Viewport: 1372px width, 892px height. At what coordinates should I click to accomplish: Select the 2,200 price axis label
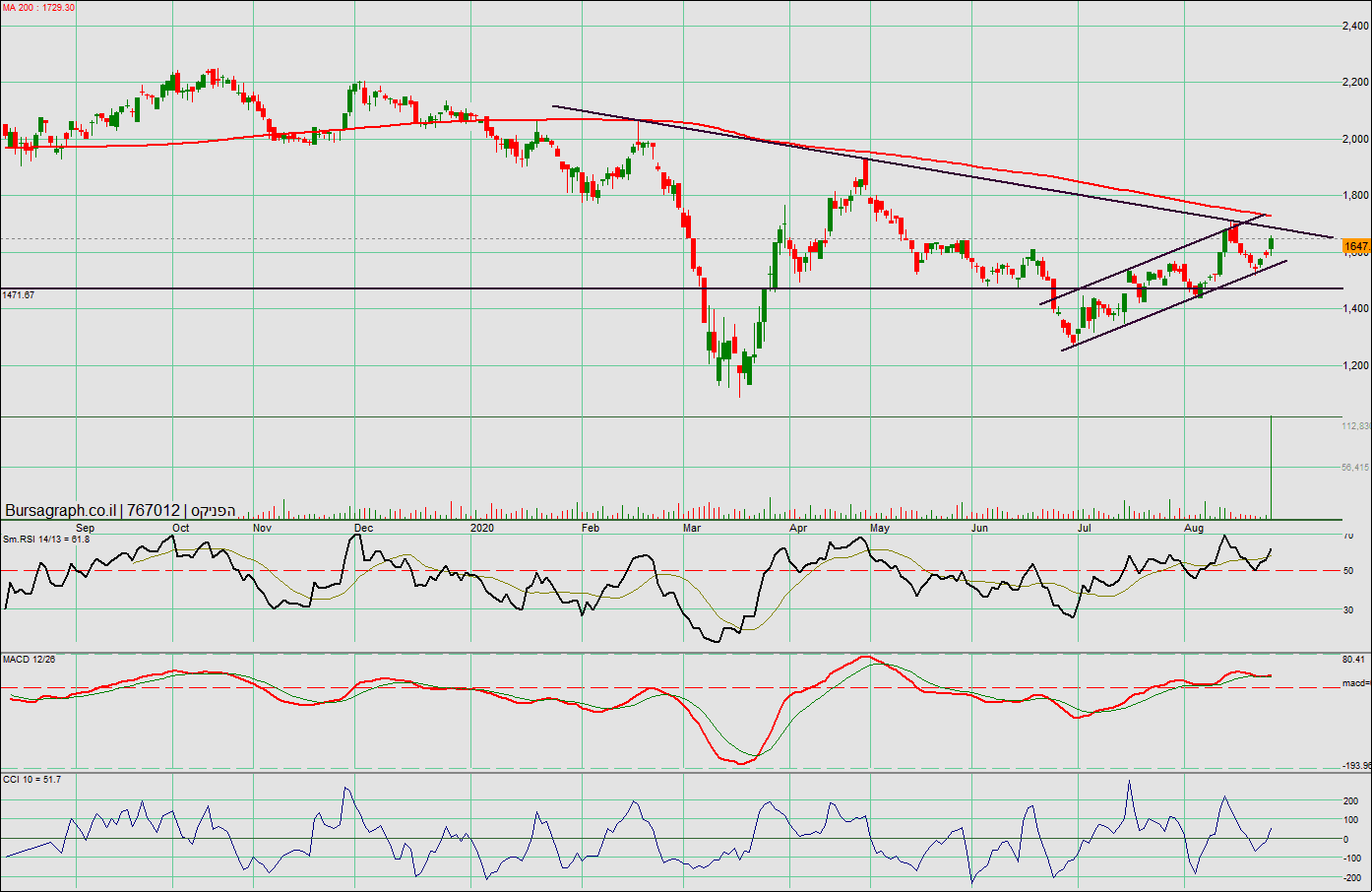point(1355,82)
